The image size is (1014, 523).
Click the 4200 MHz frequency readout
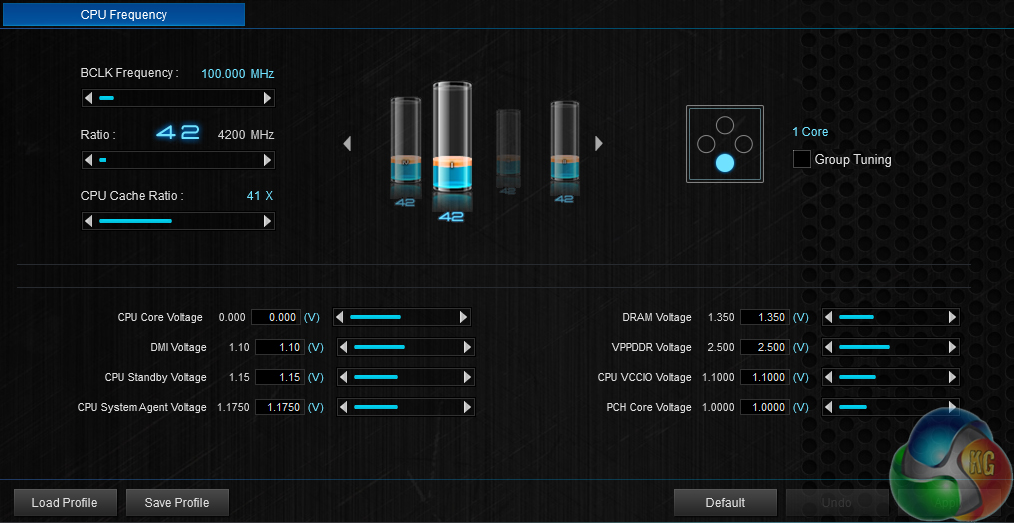tap(246, 135)
